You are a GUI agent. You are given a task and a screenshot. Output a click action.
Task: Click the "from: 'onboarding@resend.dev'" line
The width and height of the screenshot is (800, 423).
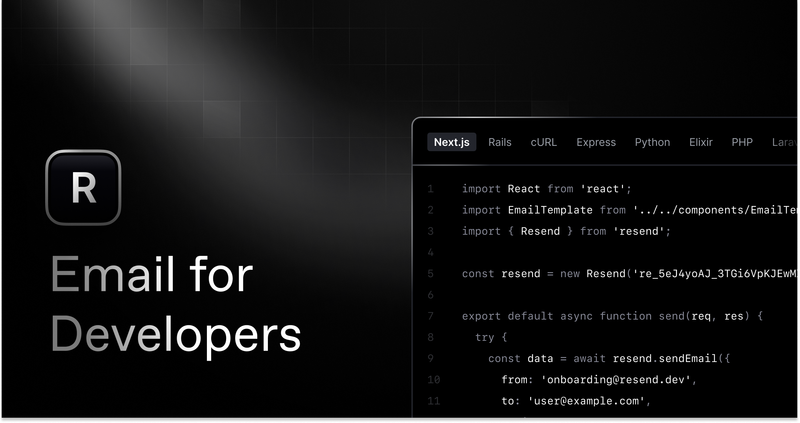pyautogui.click(x=599, y=380)
